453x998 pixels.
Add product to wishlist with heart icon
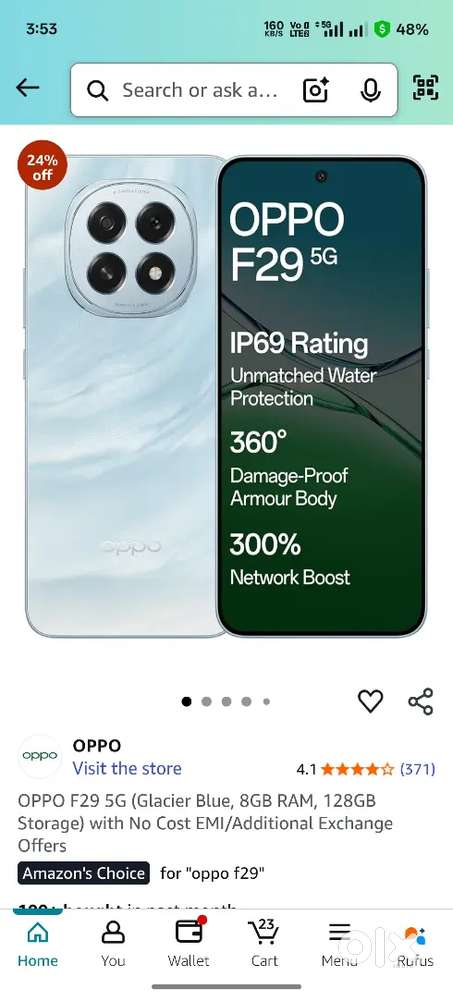[370, 701]
